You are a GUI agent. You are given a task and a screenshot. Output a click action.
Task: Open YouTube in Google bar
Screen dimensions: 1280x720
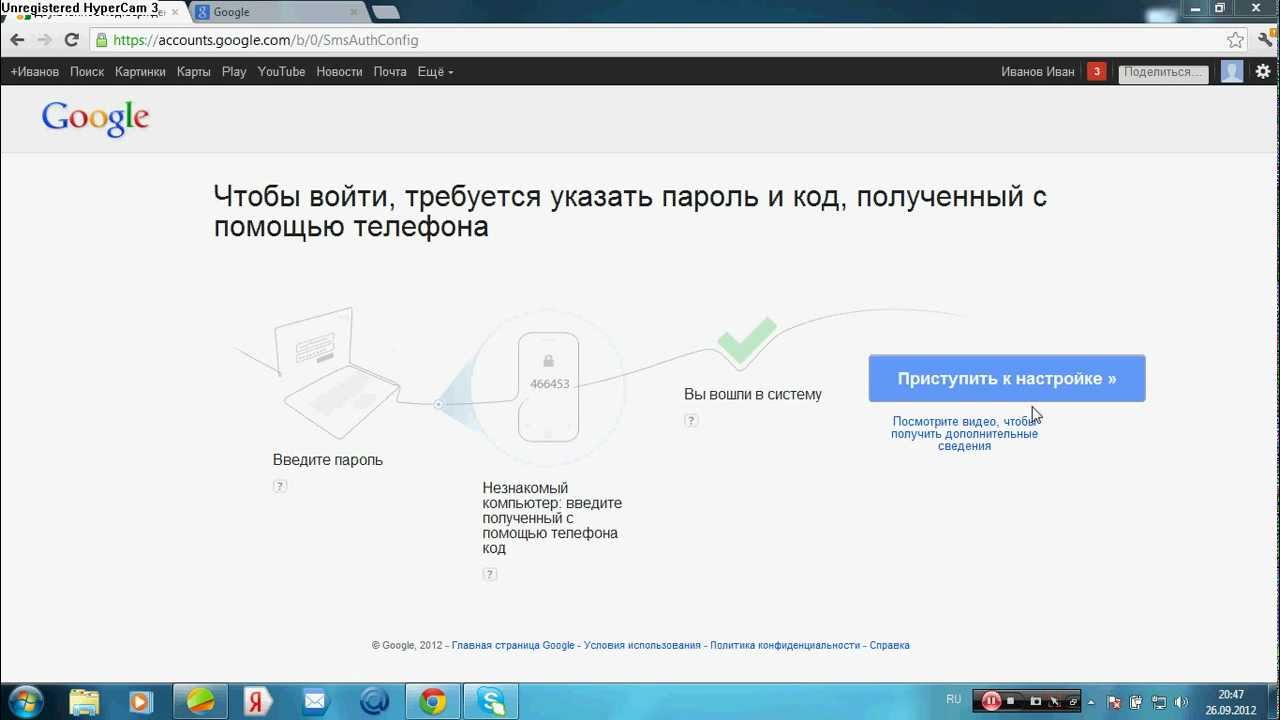click(x=281, y=72)
